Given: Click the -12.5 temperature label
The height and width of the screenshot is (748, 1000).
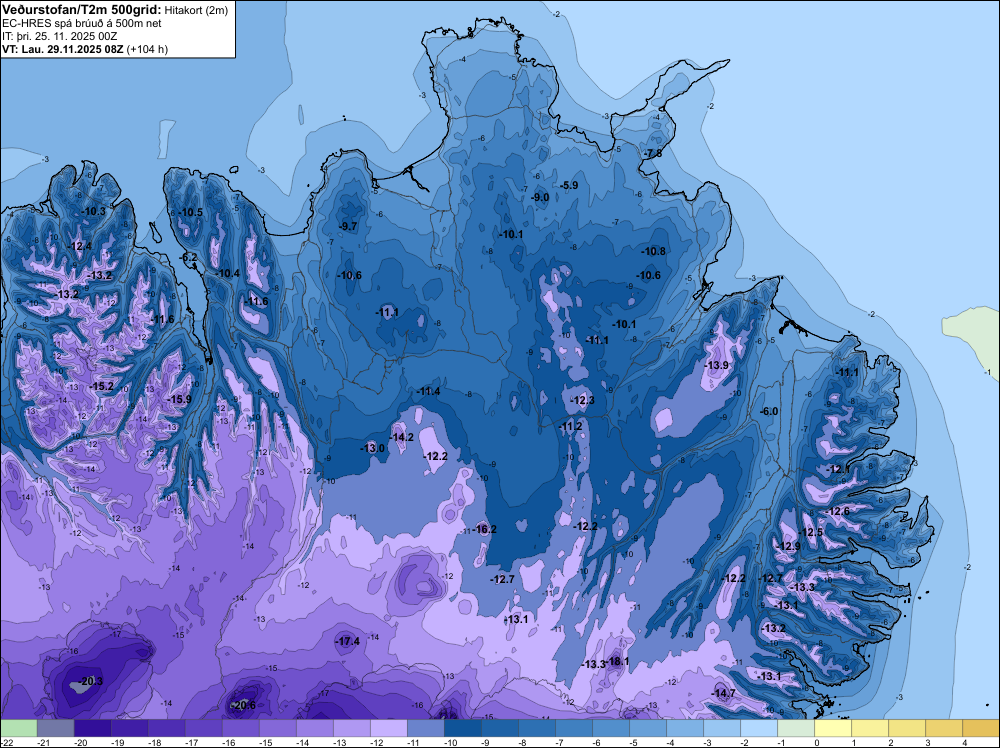Looking at the screenshot, I should coord(810,532).
